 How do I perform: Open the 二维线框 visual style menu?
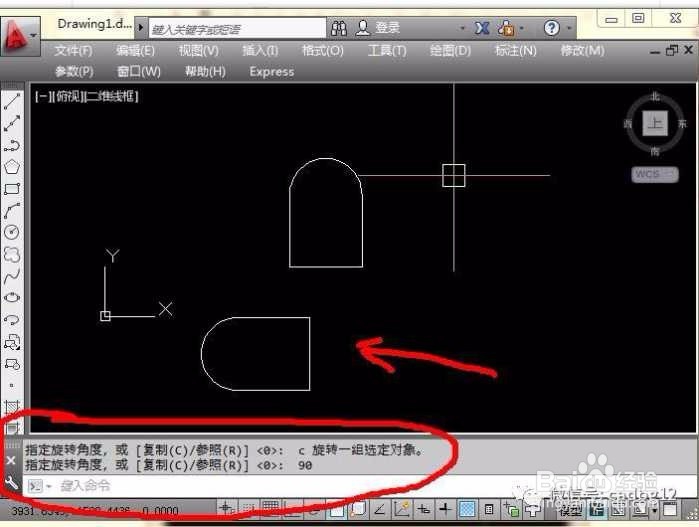(x=112, y=96)
